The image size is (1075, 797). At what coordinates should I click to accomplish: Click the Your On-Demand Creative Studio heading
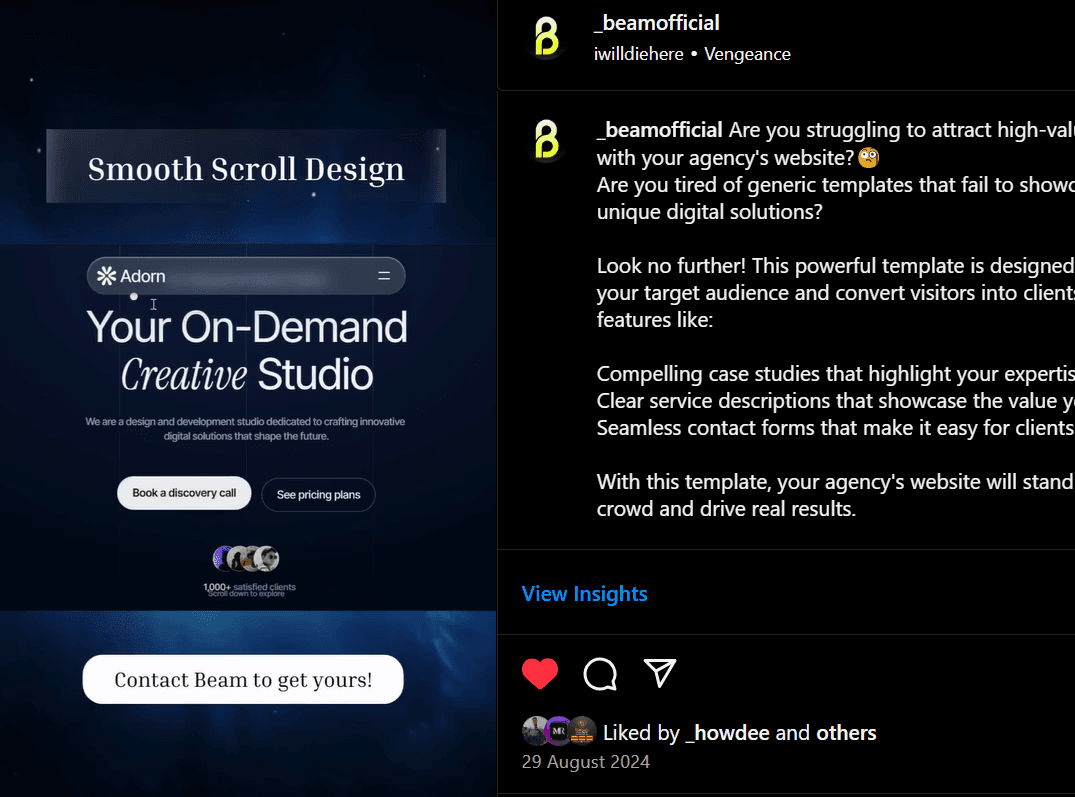[x=247, y=350]
